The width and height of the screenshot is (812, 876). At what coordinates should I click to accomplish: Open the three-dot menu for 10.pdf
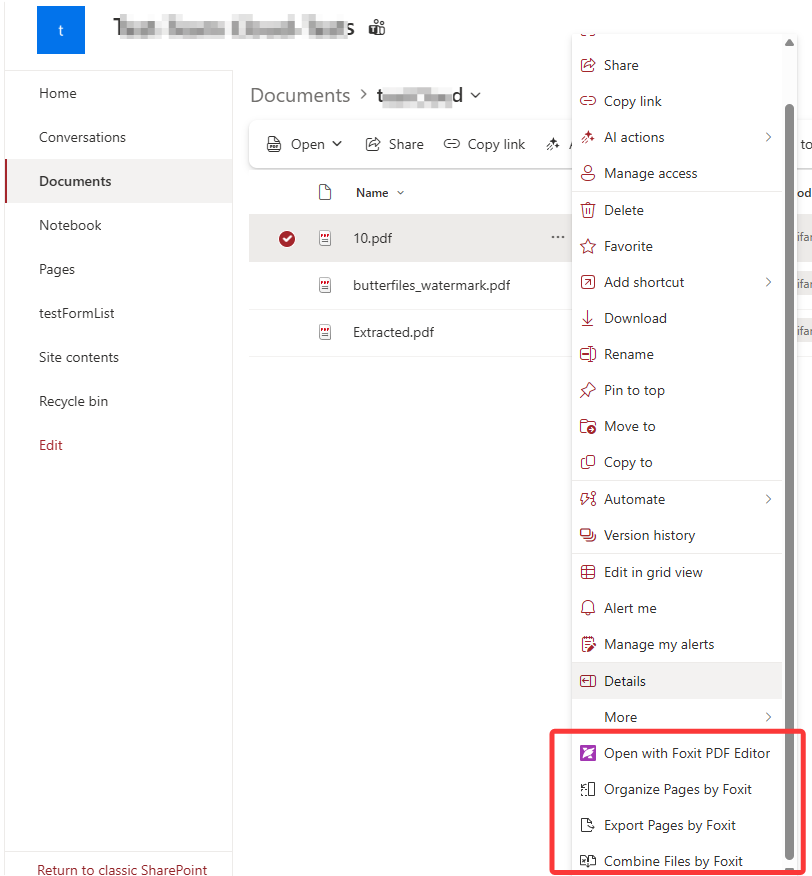point(557,237)
